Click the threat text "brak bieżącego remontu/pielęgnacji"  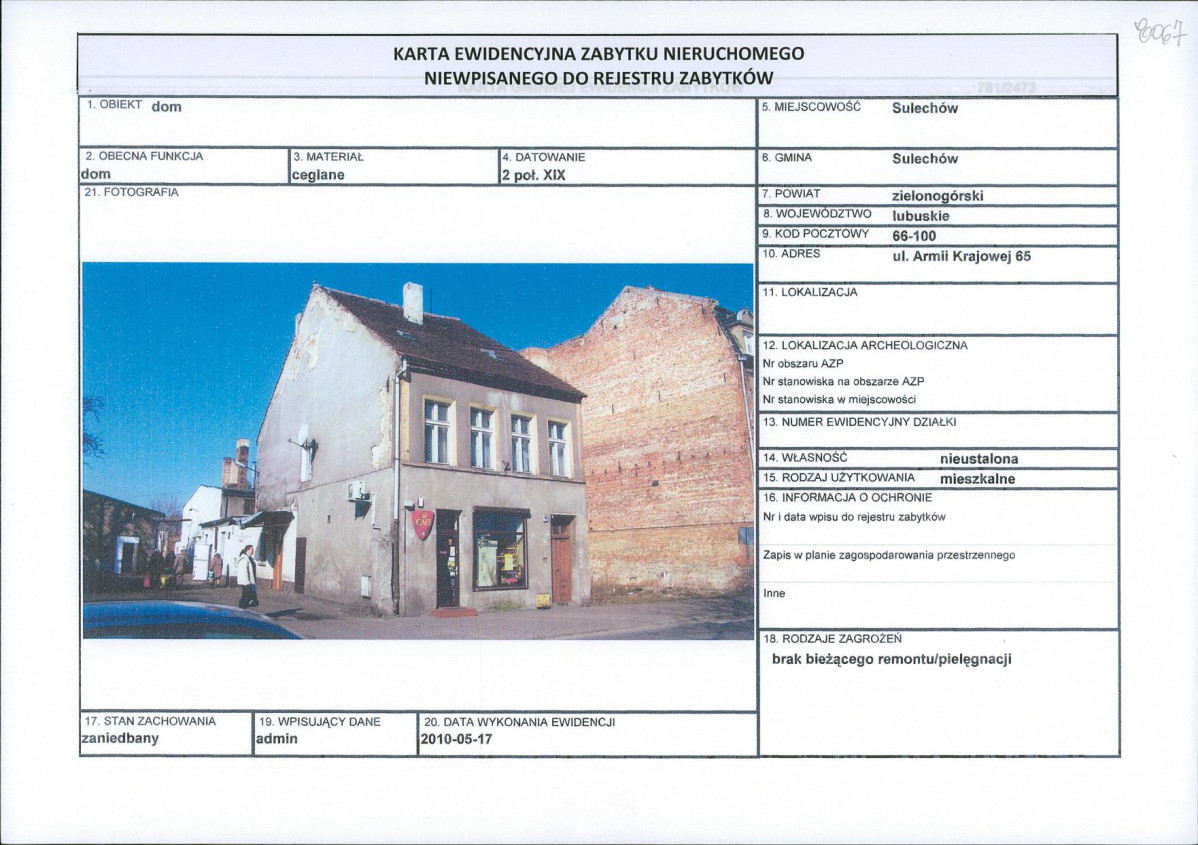click(891, 659)
